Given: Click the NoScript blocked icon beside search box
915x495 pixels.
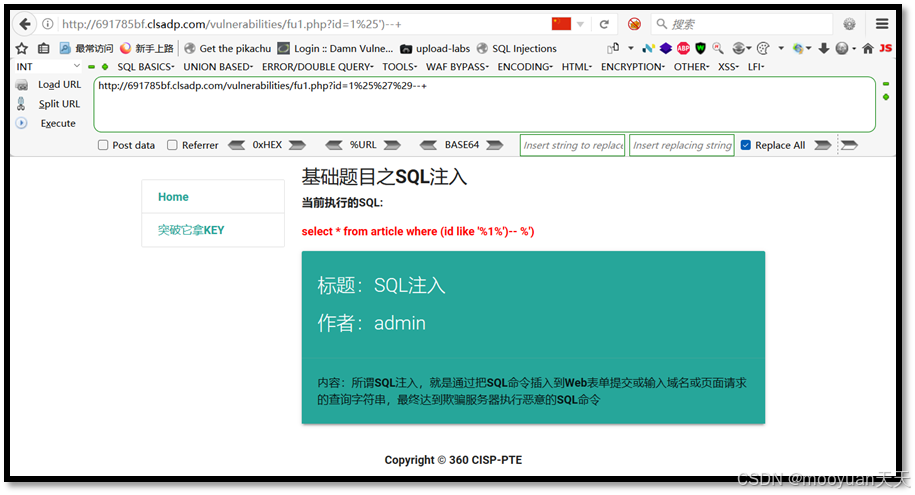Looking at the screenshot, I should (x=634, y=24).
